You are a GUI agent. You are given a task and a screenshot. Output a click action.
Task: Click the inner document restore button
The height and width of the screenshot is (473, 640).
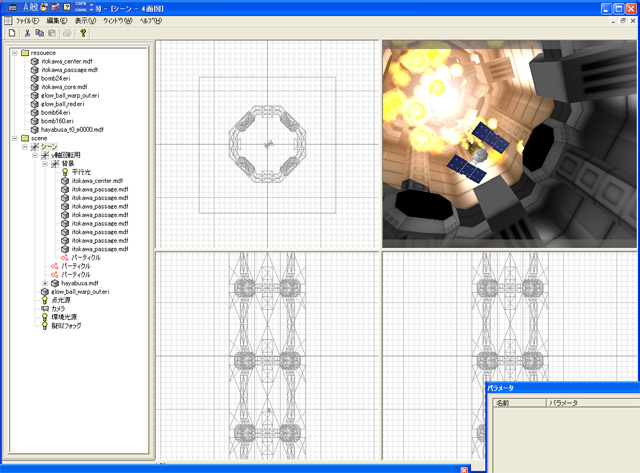623,21
